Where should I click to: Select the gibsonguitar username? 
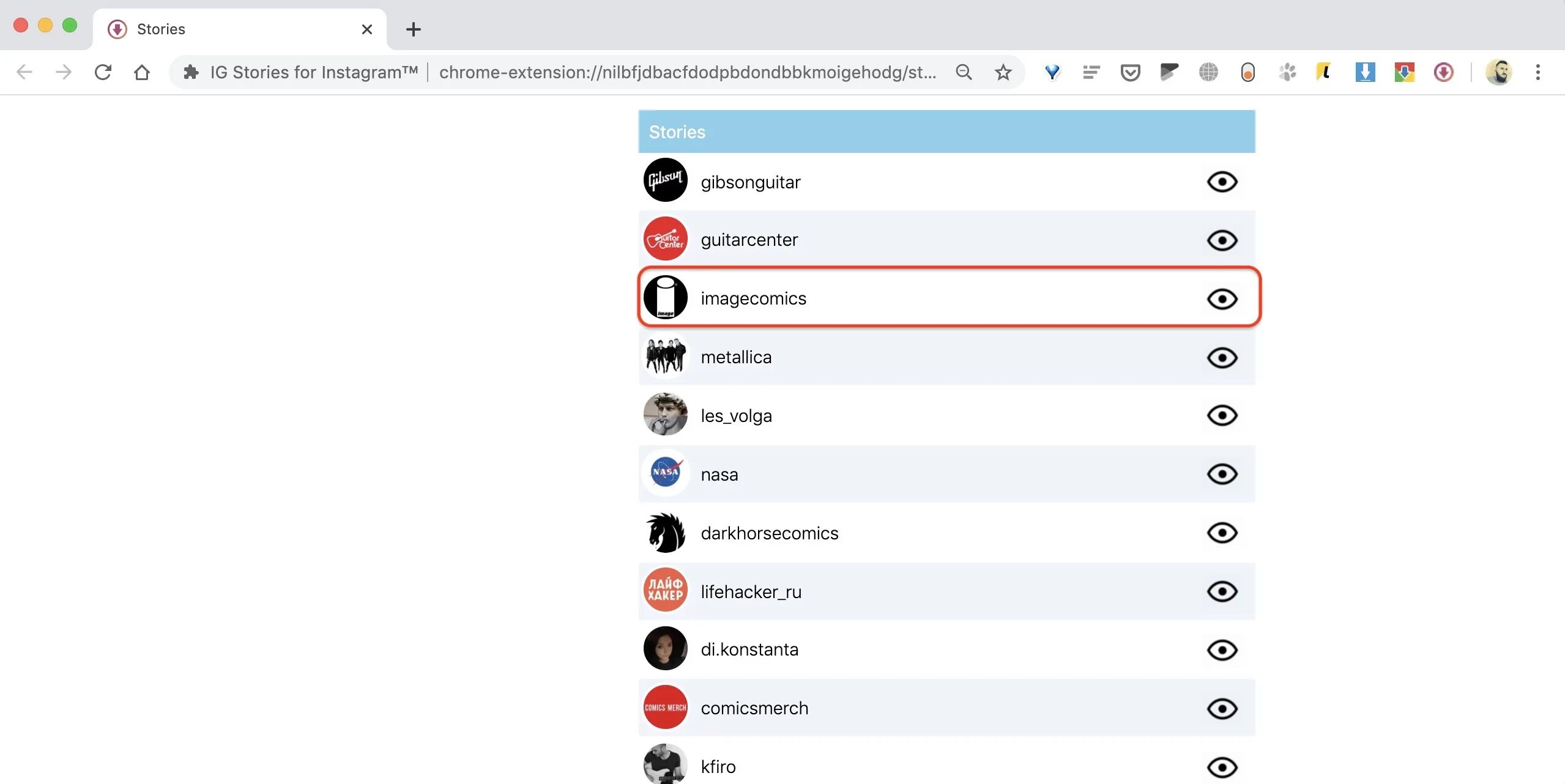tap(750, 182)
